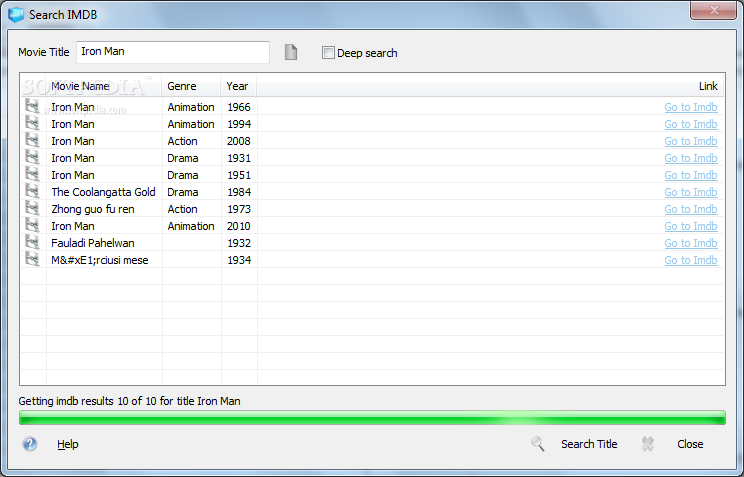Select the M&#xE1;rciusi mese movie name
Image resolution: width=744 pixels, height=477 pixels.
100,261
